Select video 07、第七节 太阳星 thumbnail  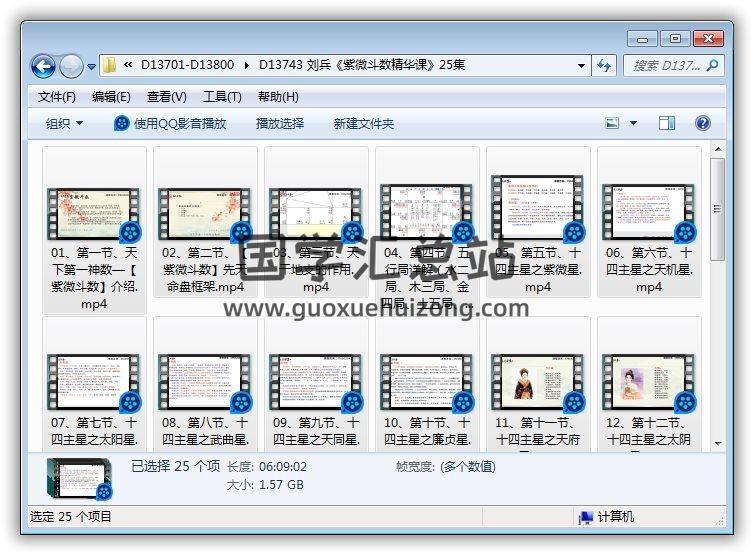(94, 383)
